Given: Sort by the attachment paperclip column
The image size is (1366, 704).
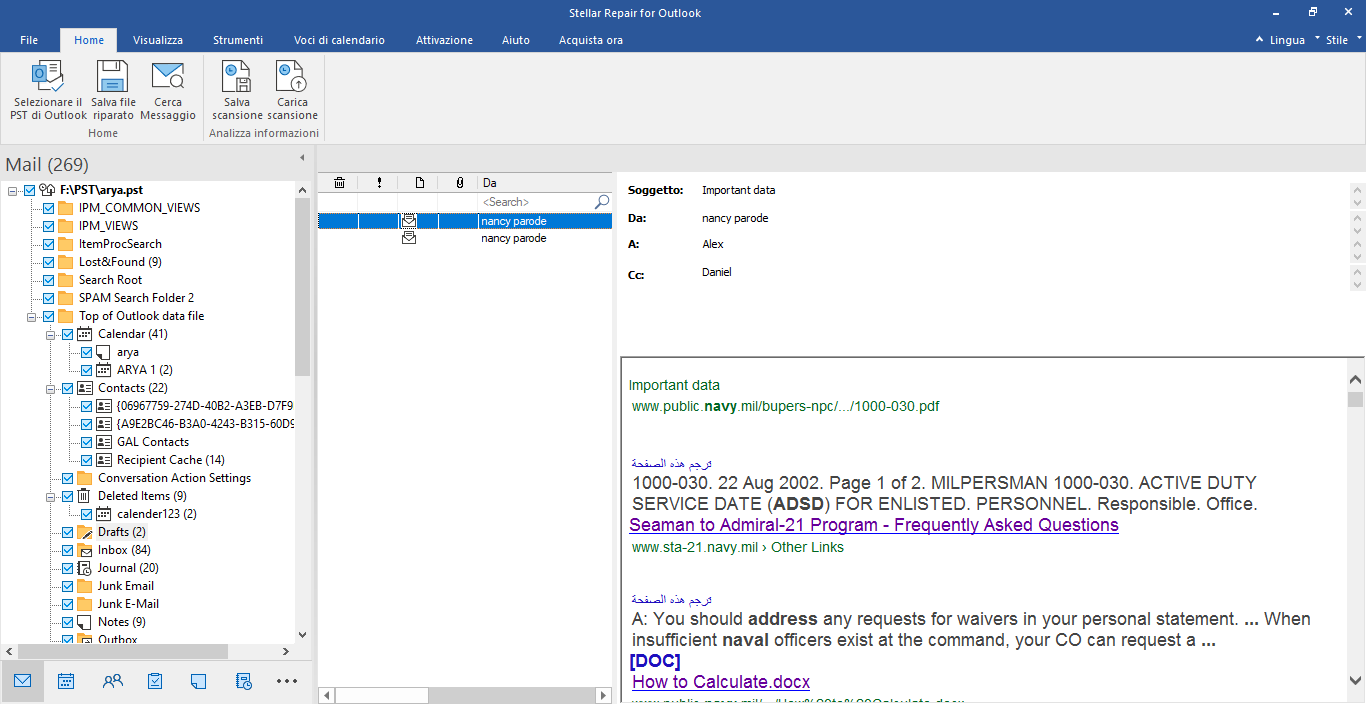Looking at the screenshot, I should [459, 183].
